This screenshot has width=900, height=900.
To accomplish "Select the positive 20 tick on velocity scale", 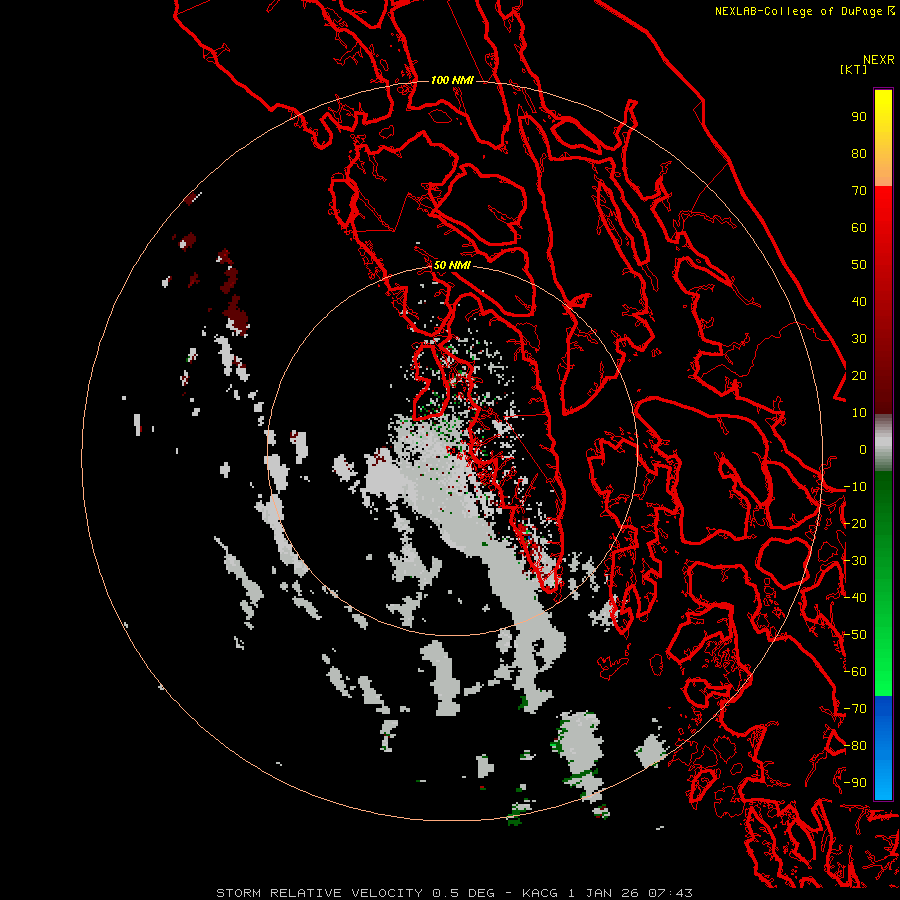I will click(x=859, y=375).
